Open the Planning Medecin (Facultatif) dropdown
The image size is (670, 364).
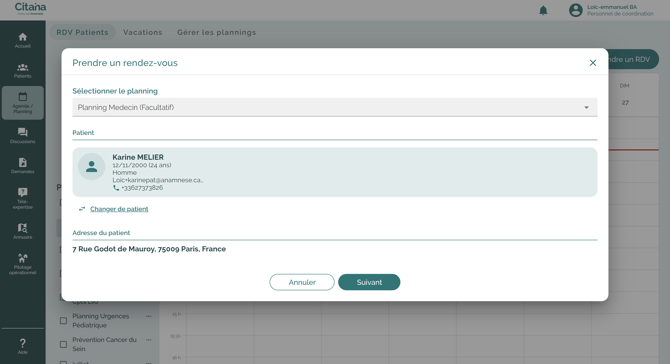(335, 107)
